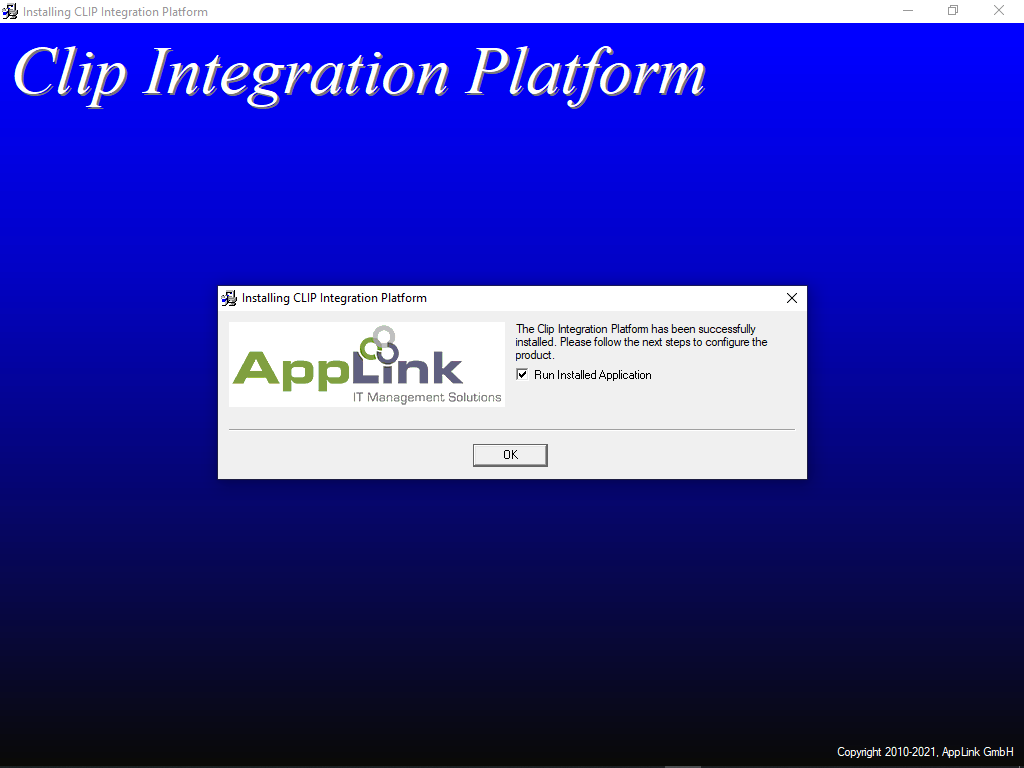This screenshot has width=1024, height=768.
Task: Close the main installer window
Action: click(x=999, y=11)
